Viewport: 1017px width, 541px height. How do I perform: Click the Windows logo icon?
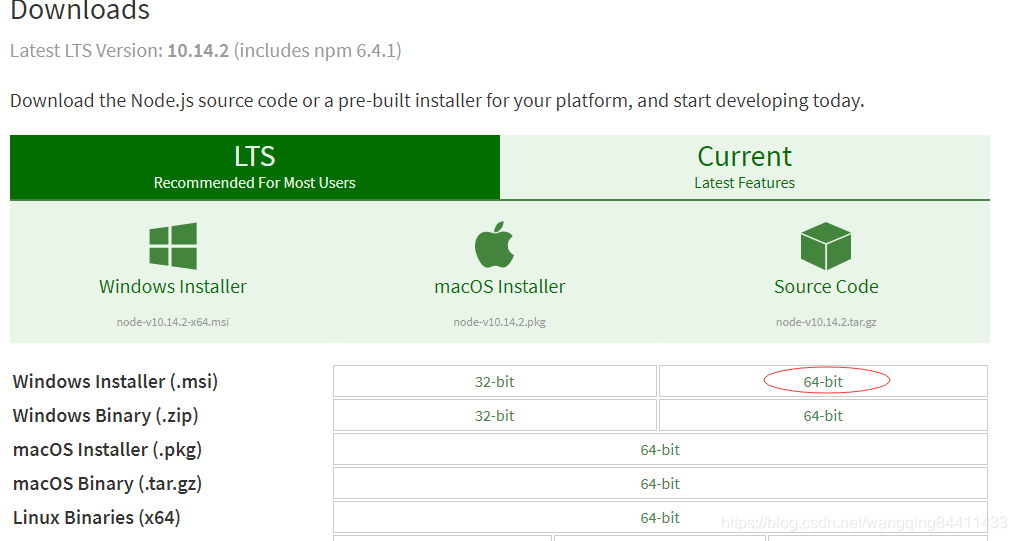coord(173,246)
